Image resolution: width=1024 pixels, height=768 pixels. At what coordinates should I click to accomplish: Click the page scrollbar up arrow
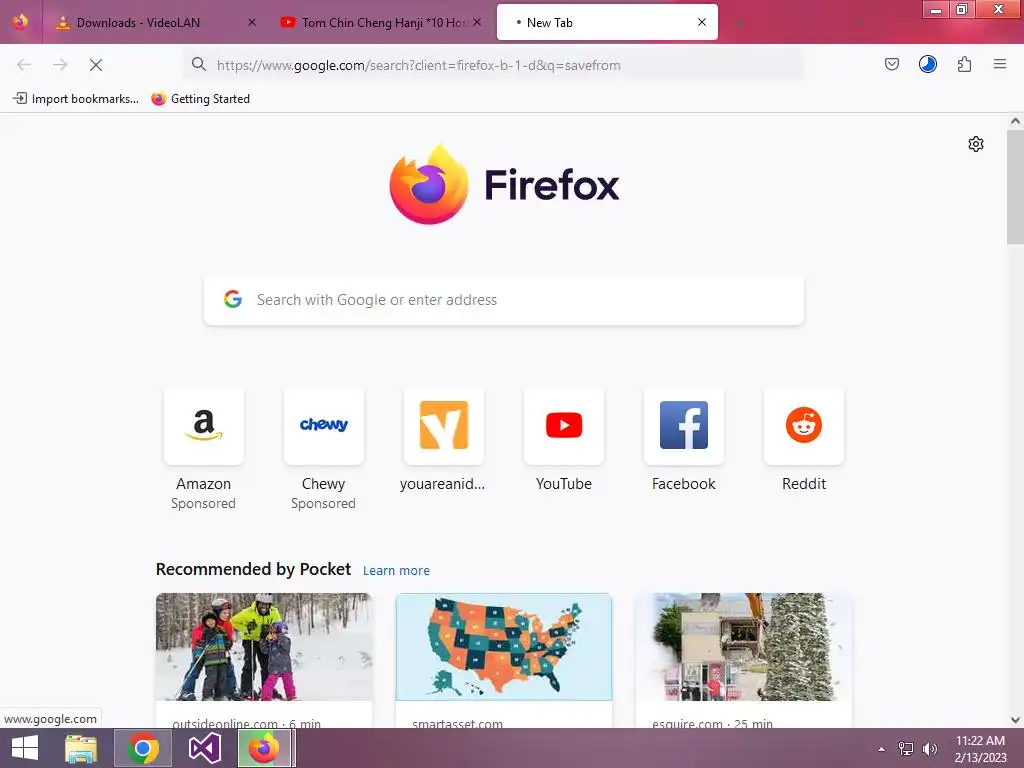[x=1015, y=121]
